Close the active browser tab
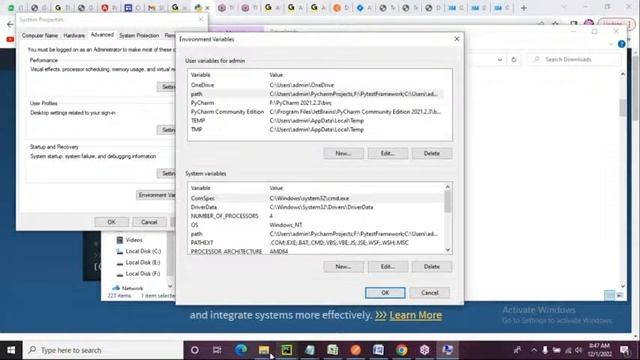The image size is (640, 360). tap(207, 8)
